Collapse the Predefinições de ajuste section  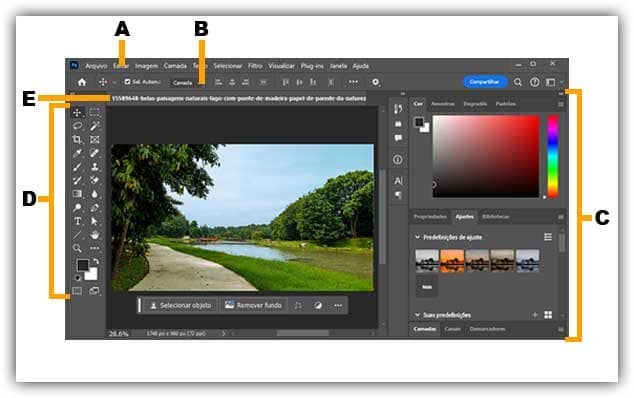[417, 237]
